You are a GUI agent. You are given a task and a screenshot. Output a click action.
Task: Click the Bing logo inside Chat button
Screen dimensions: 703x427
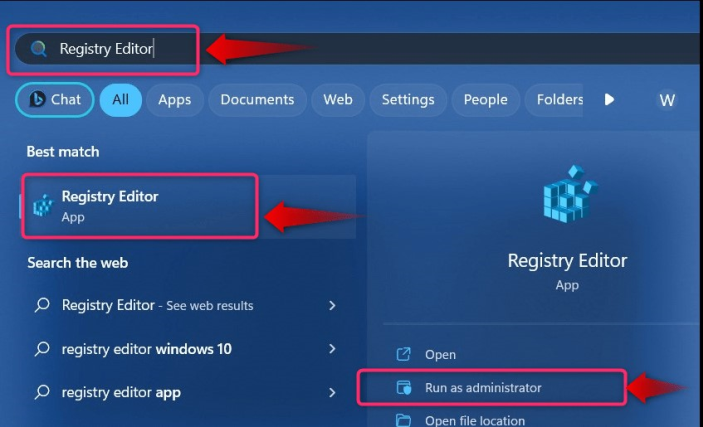point(37,99)
